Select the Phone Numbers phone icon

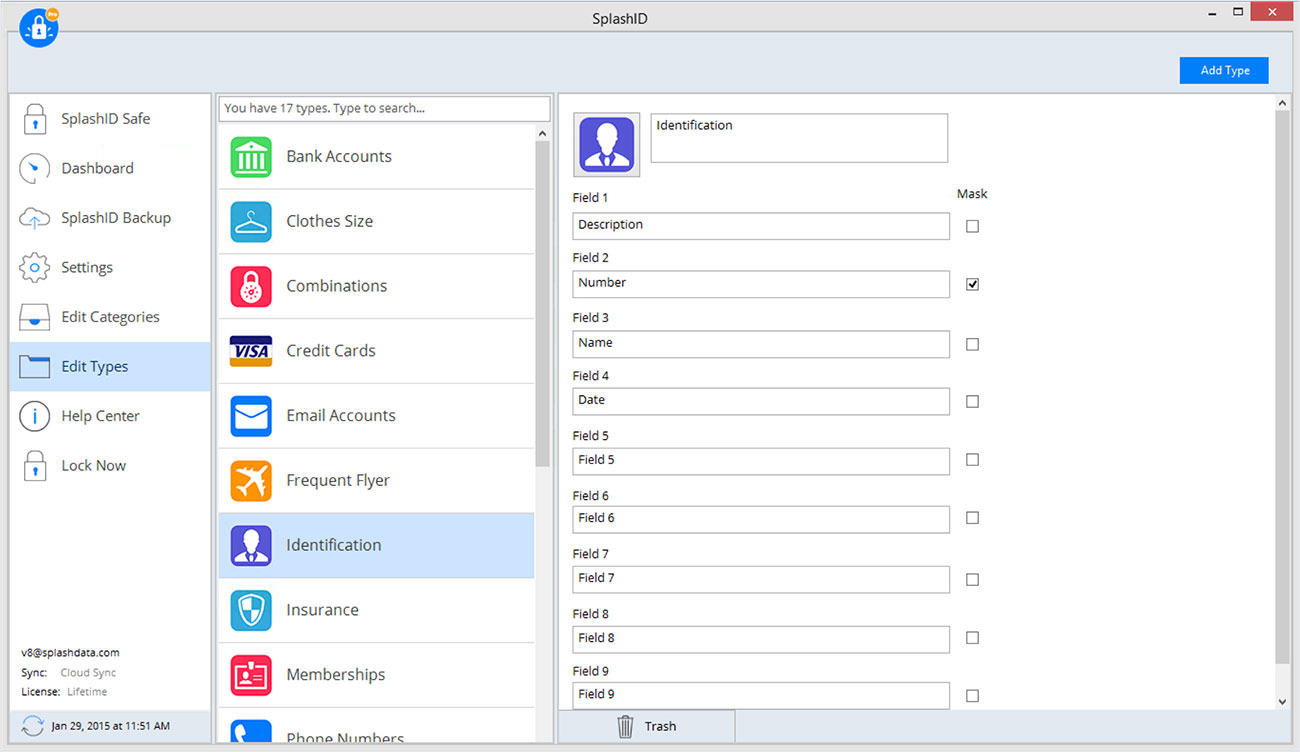pos(251,731)
